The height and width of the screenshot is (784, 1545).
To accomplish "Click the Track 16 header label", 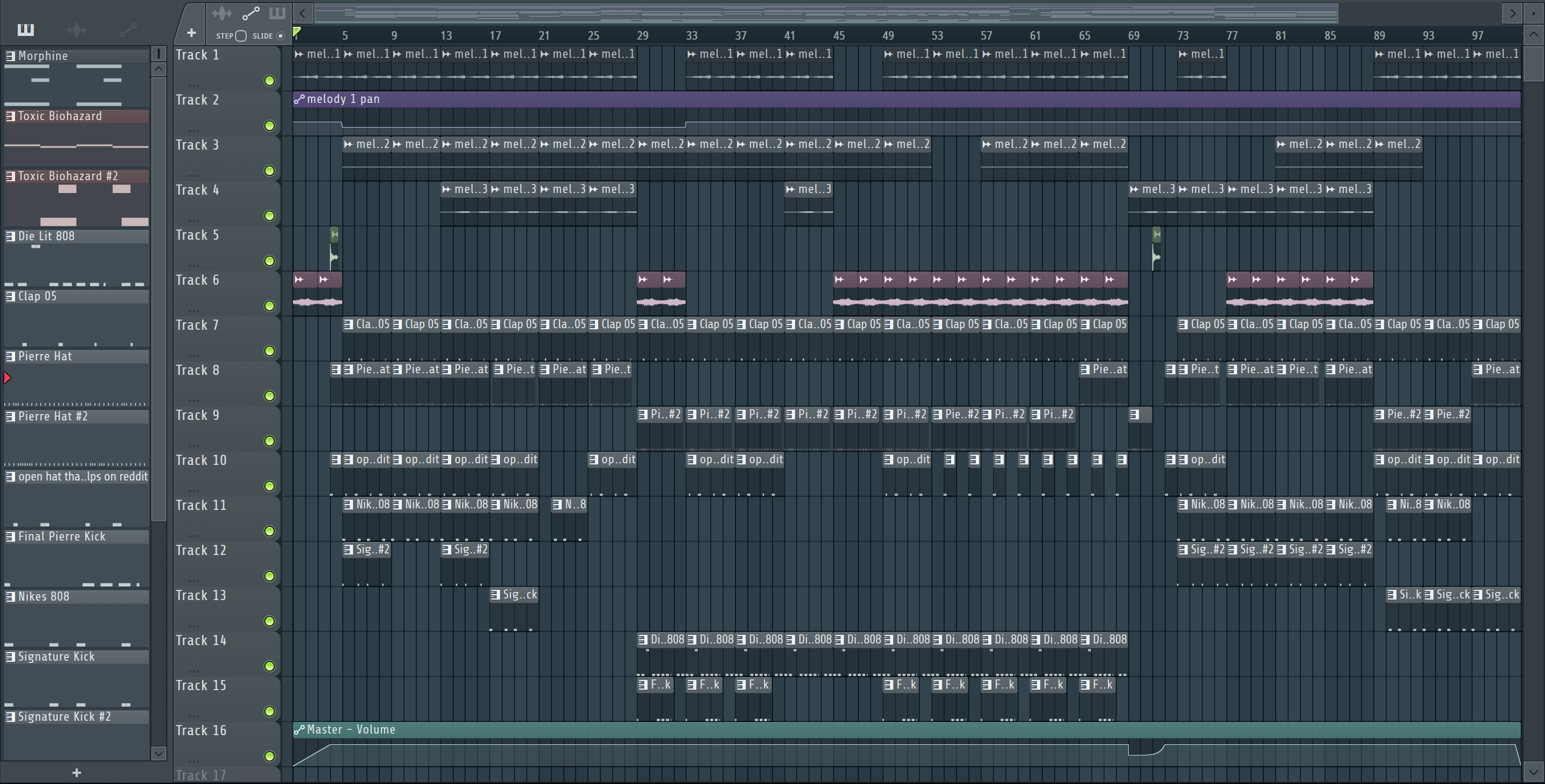I will (200, 730).
